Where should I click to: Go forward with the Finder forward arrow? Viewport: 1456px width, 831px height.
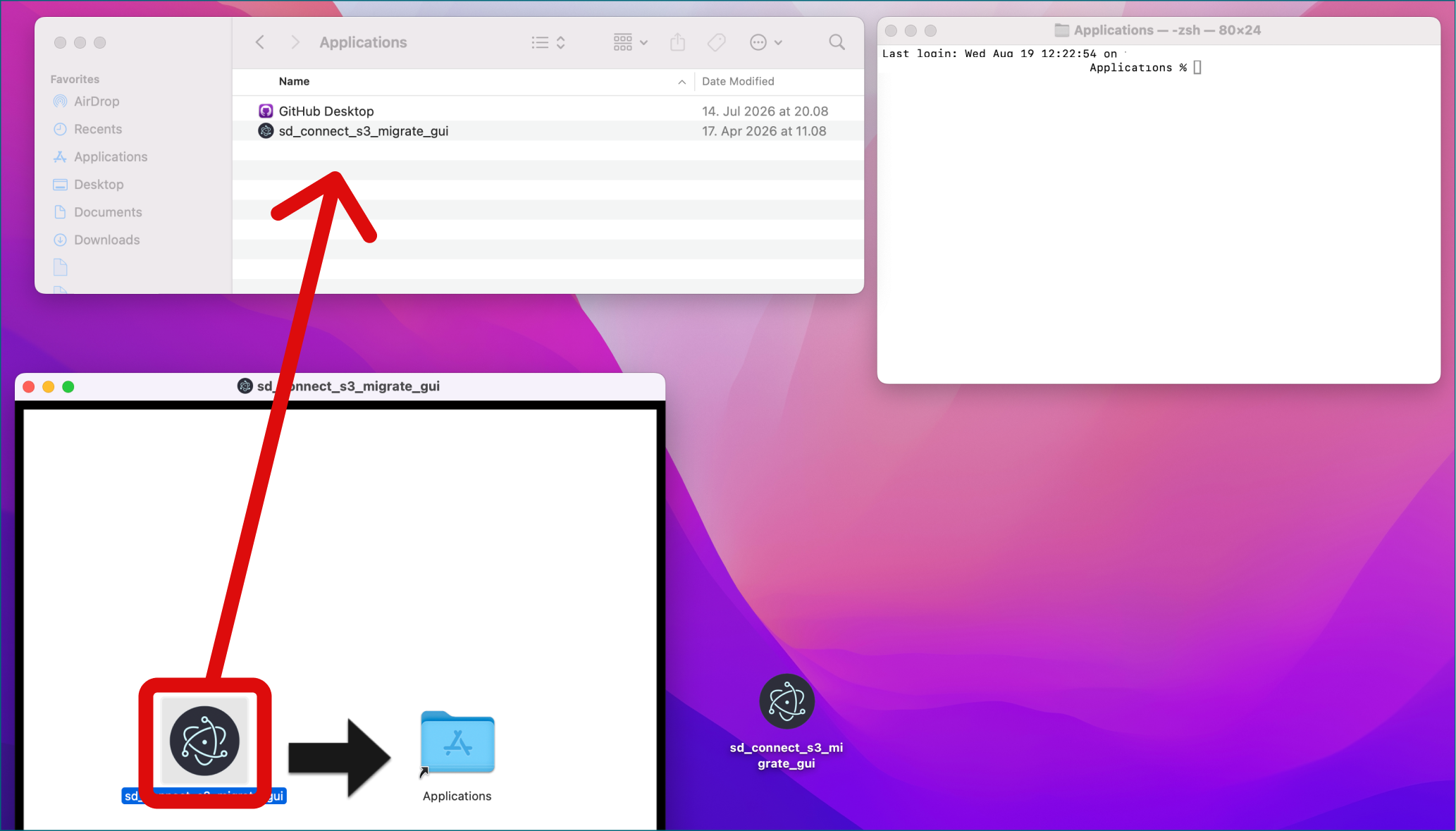(295, 42)
